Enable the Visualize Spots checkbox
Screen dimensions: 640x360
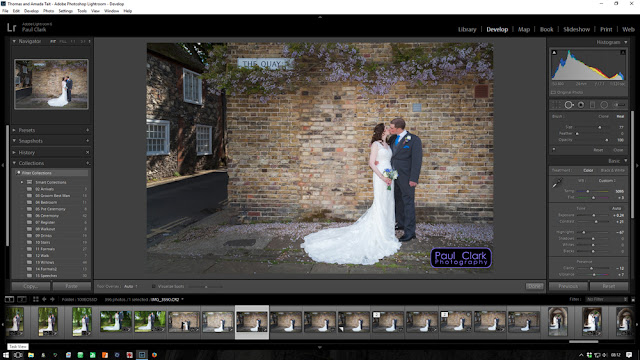(x=154, y=286)
